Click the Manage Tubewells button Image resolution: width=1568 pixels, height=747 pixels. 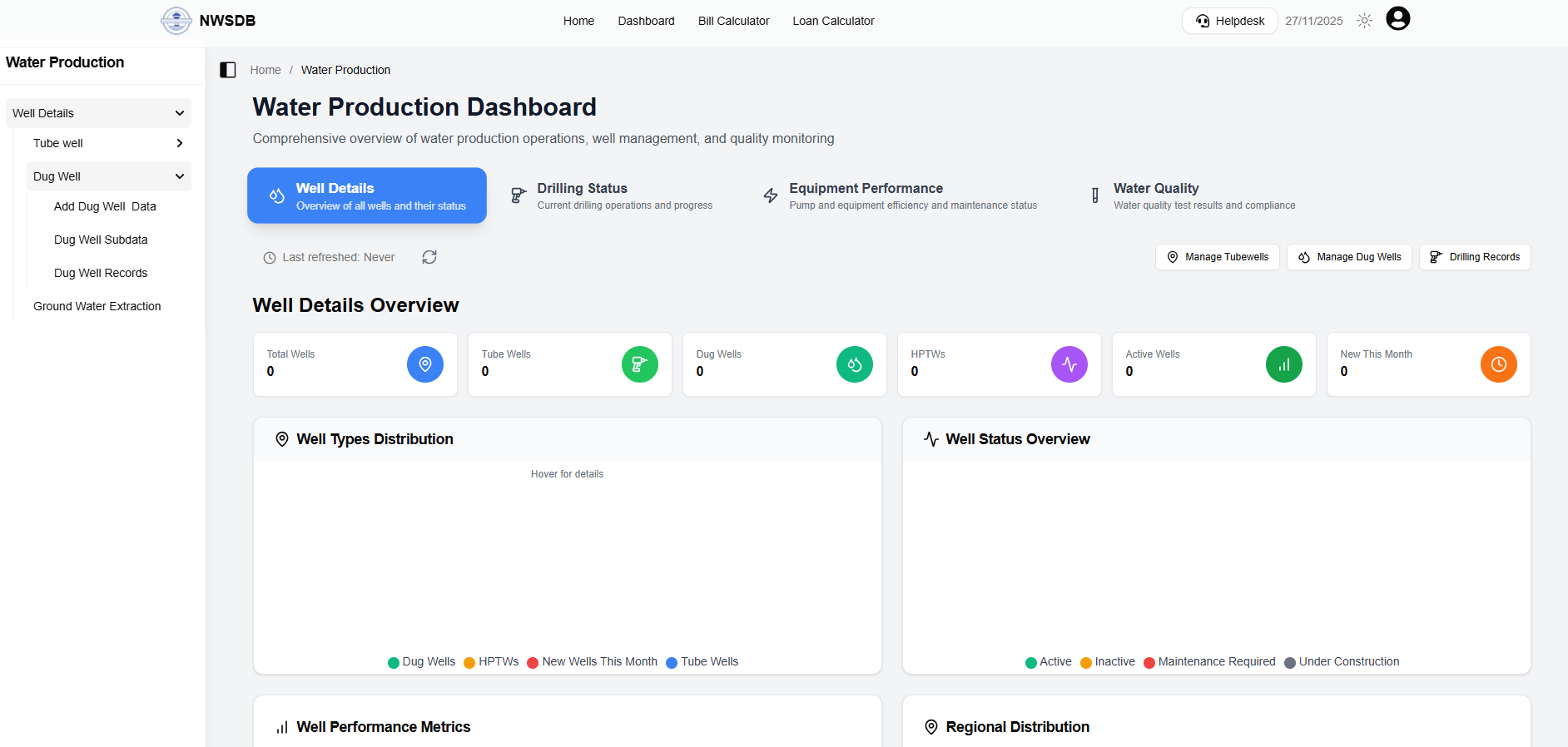[1217, 257]
